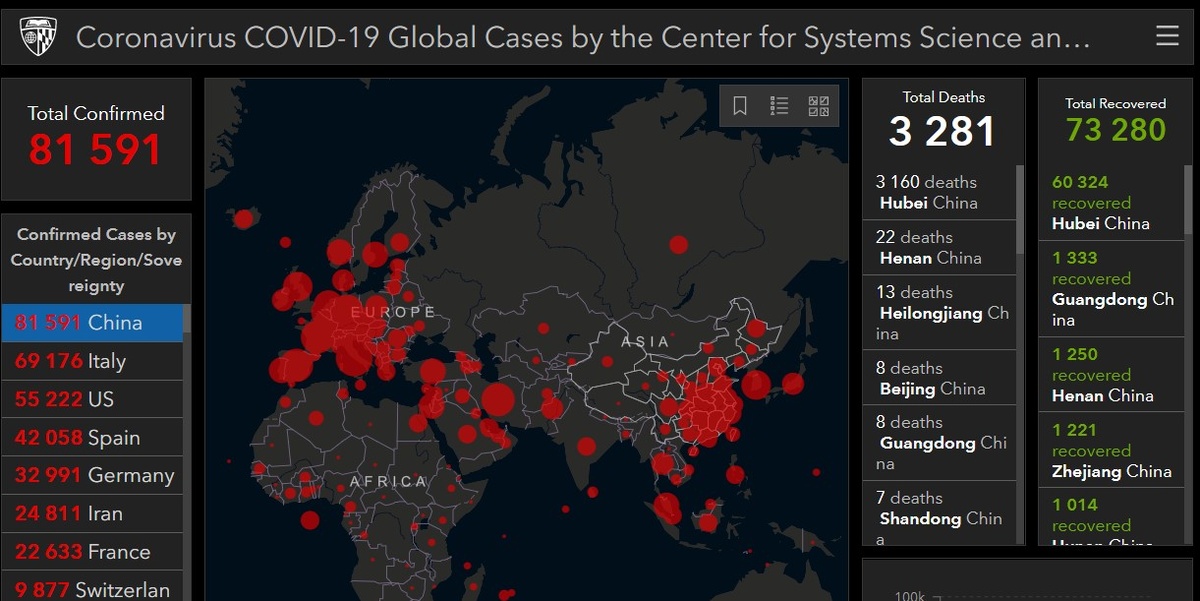Open the hamburger menu in header
Screen dimensions: 1200x601
tap(1167, 36)
